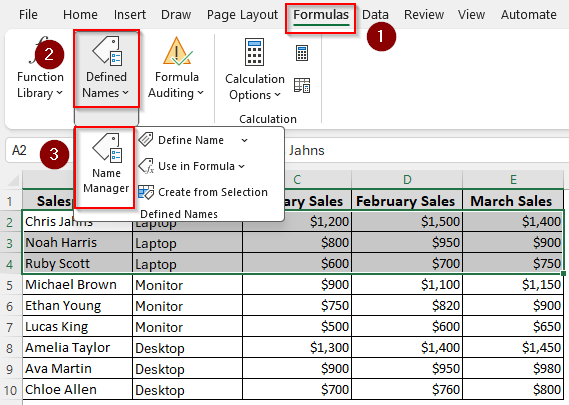Expand the Formula Auditing menu
The height and width of the screenshot is (405, 569).
click(176, 68)
